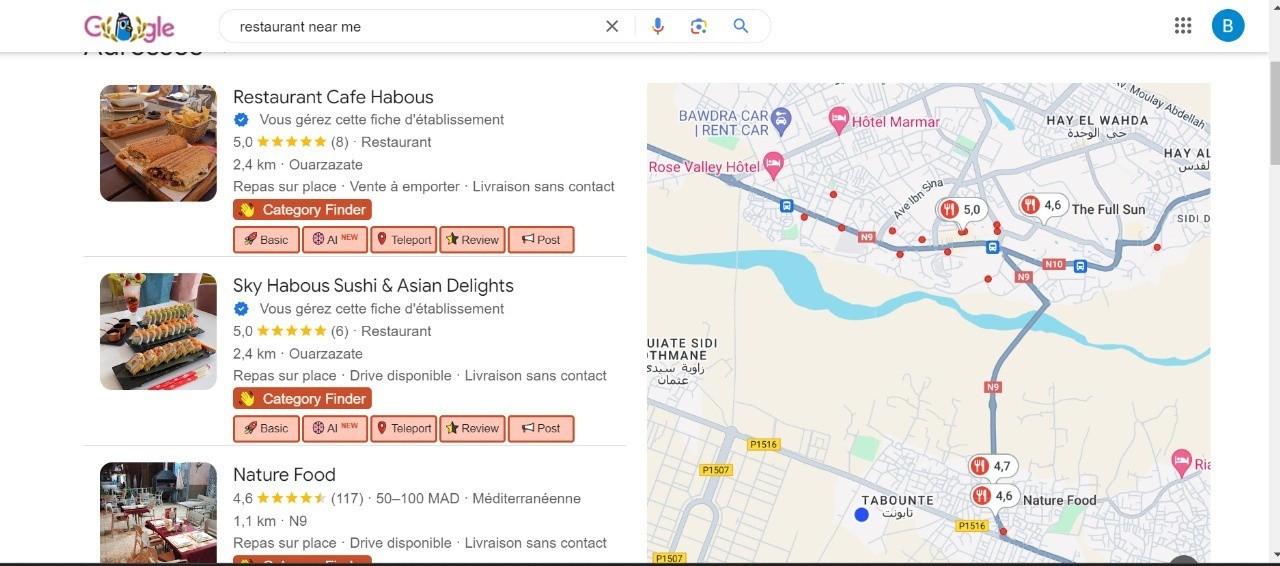Open the Google account avatar B
The height and width of the screenshot is (566, 1280).
pyautogui.click(x=1228, y=26)
